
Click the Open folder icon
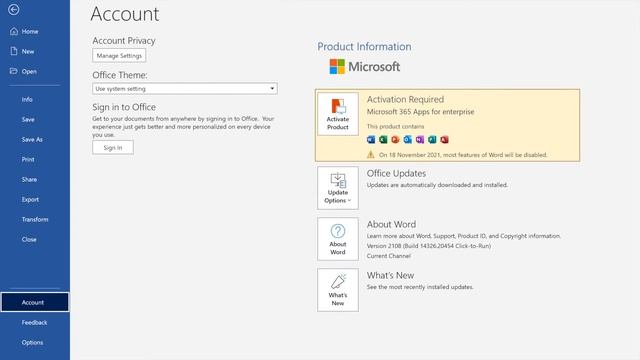coord(13,71)
